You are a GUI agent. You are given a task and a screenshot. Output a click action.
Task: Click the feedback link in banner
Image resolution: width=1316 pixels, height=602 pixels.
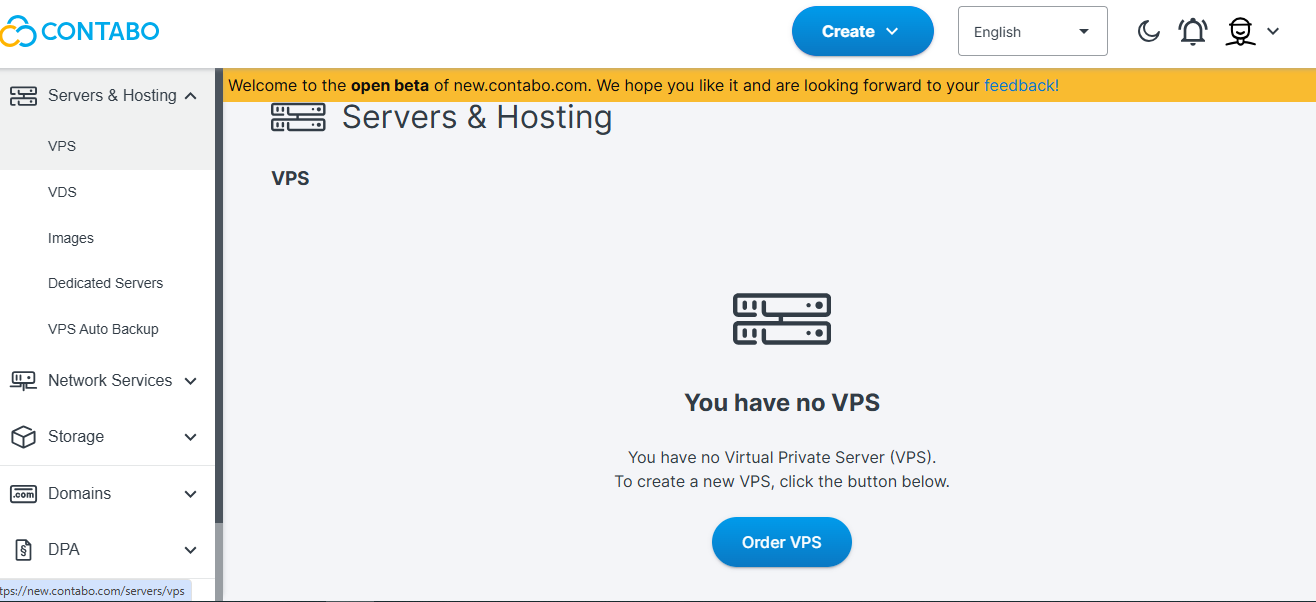(x=1021, y=86)
